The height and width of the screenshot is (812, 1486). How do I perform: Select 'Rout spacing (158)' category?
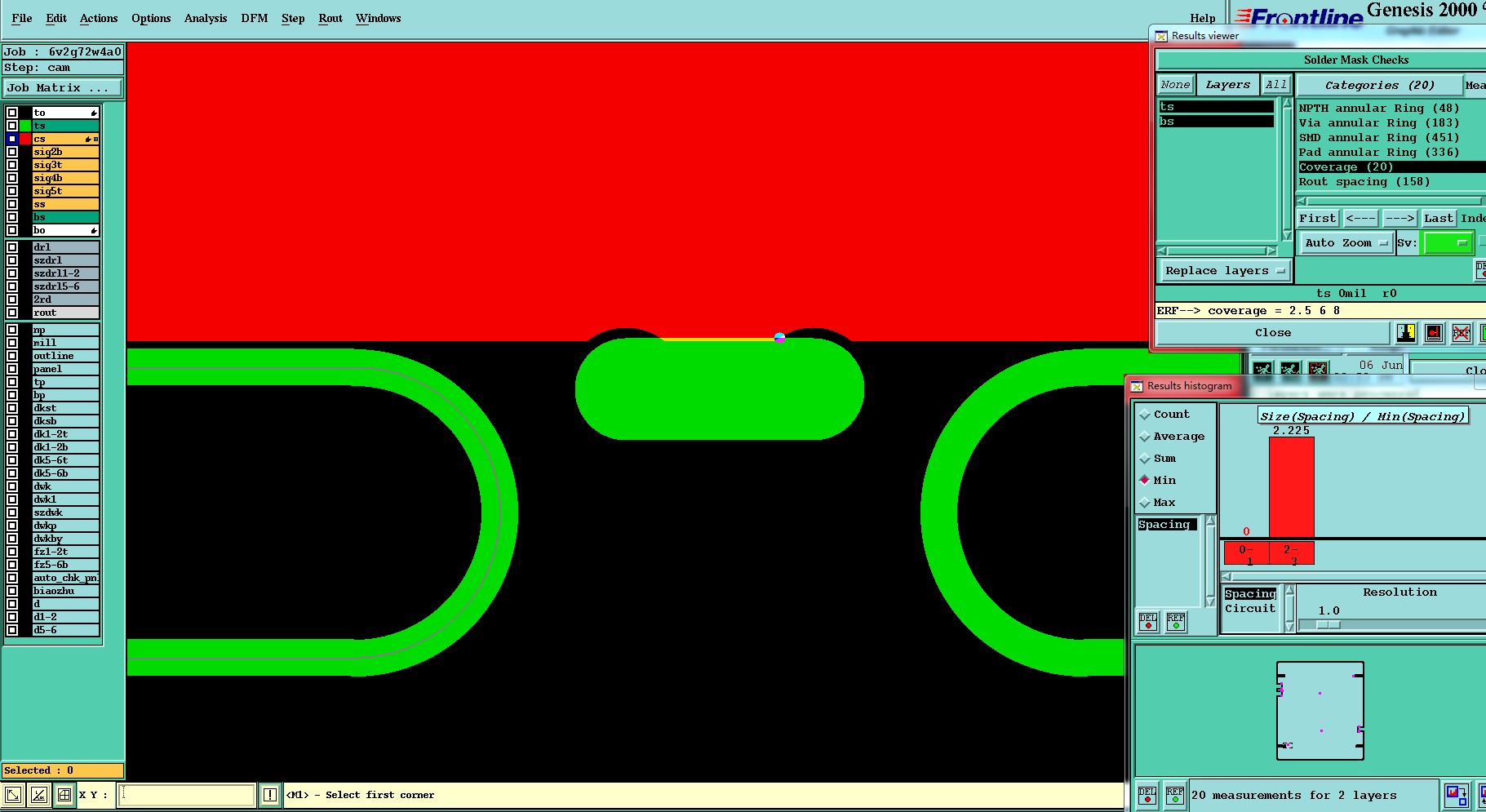point(1364,182)
